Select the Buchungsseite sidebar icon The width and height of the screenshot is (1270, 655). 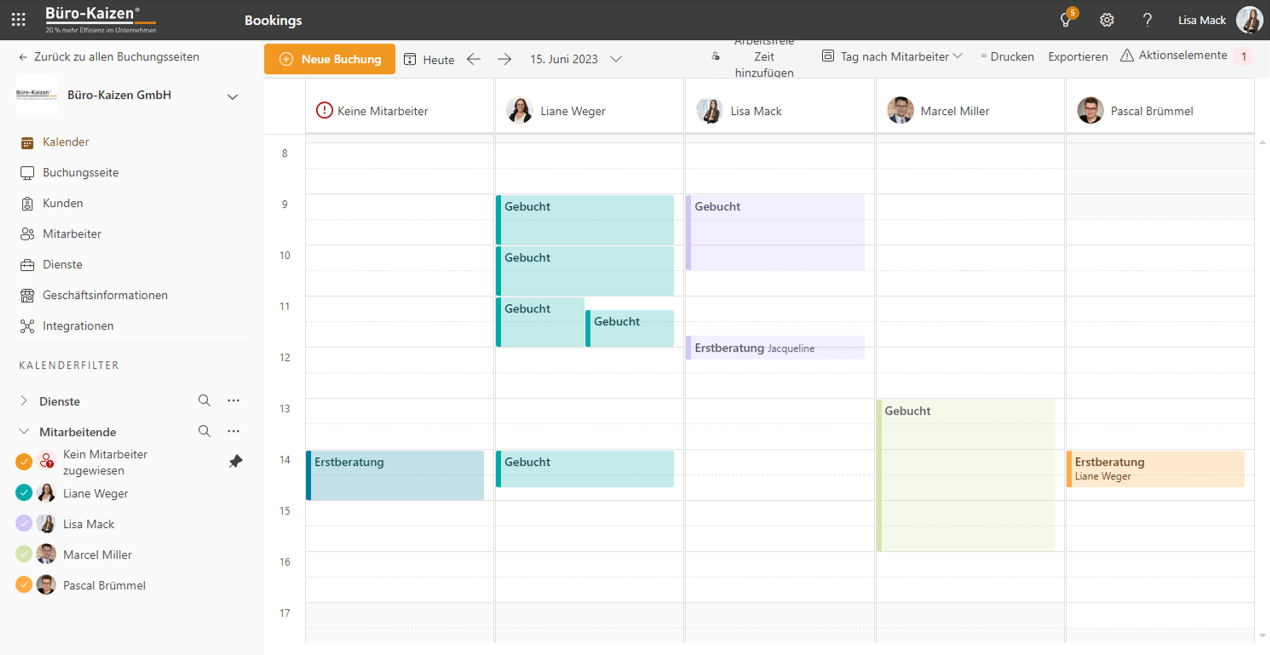[25, 172]
